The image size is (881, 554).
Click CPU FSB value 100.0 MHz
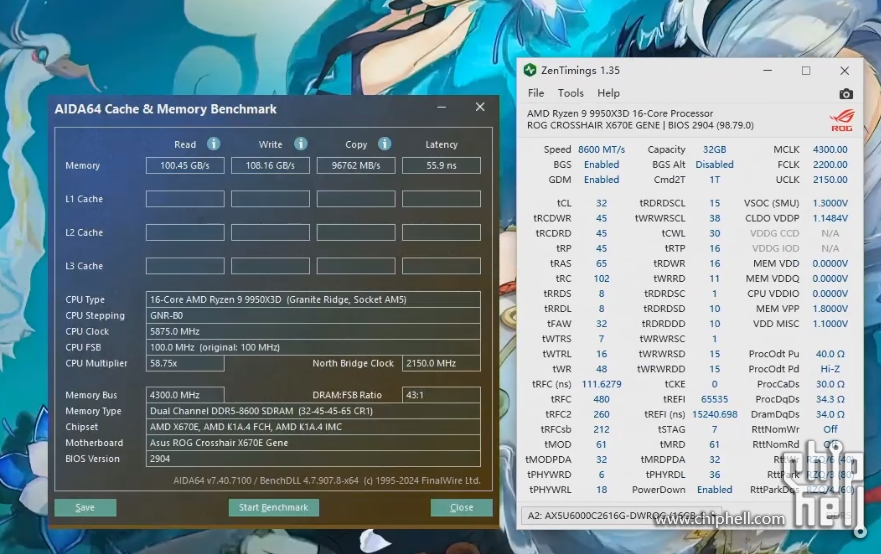[313, 347]
